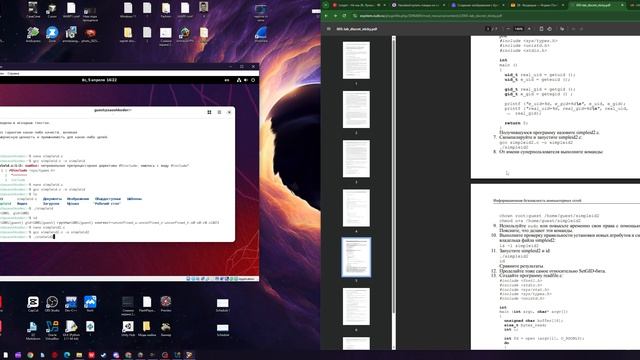Image resolution: width=640 pixels, height=360 pixels.
Task: Zoom in the PDF with plus button
Action: click(x=529, y=29)
